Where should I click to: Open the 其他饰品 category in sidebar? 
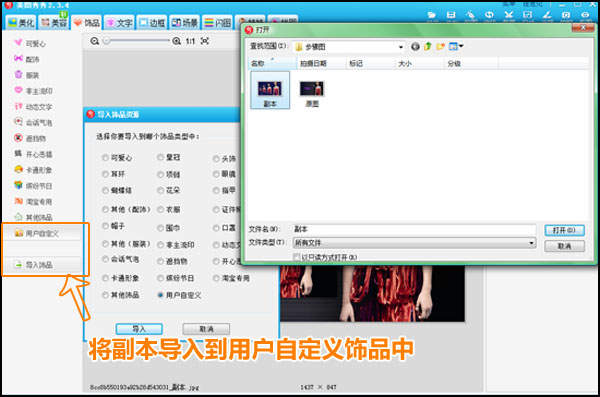tap(33, 217)
